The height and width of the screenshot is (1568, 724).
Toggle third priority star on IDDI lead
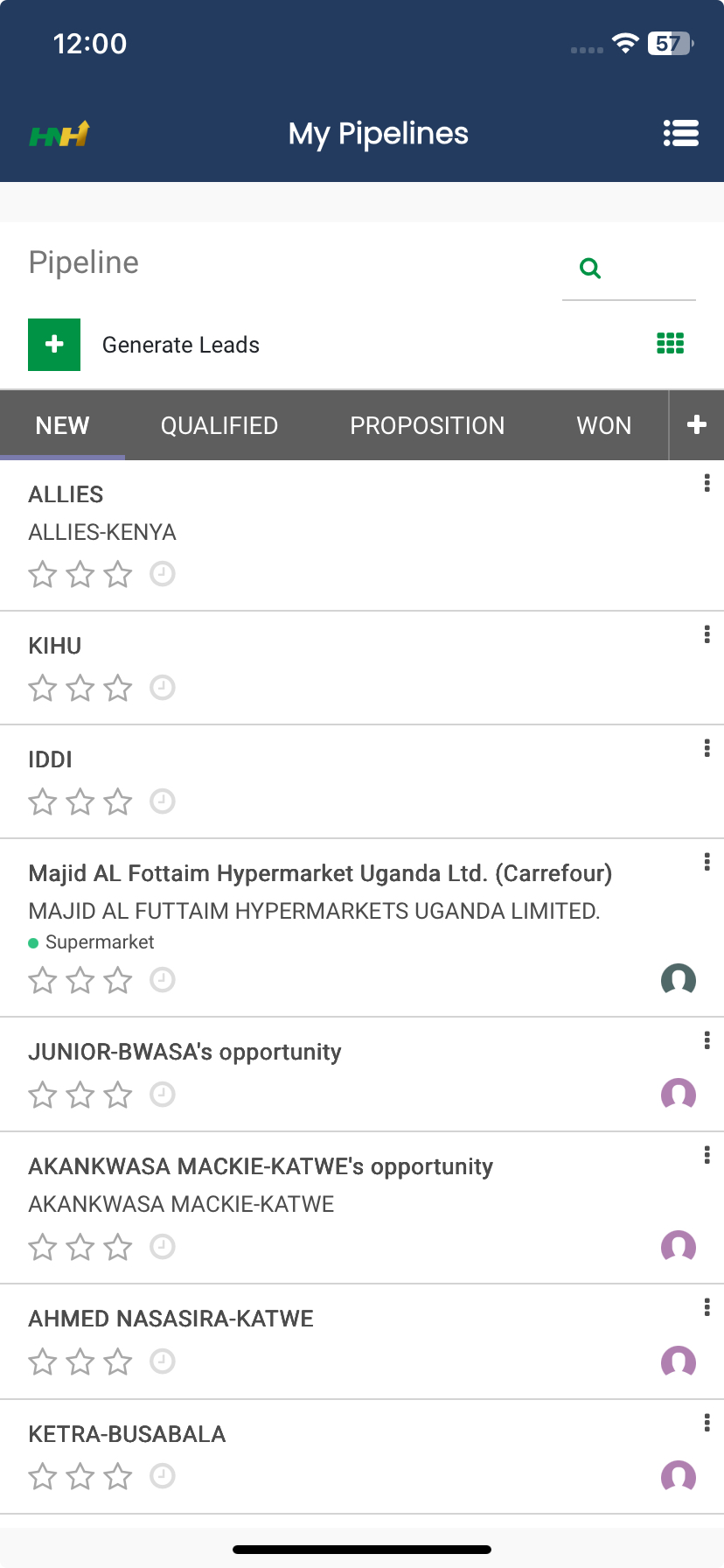click(x=118, y=801)
